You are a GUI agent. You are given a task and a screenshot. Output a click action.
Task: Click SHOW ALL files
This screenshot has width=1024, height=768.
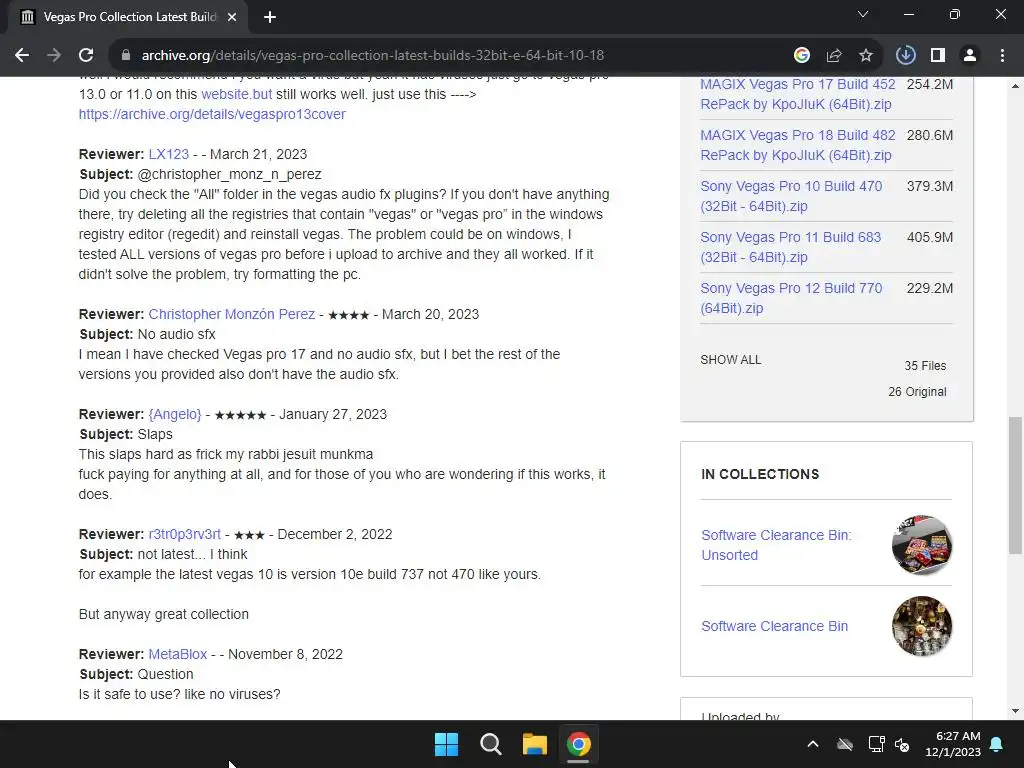pos(730,360)
